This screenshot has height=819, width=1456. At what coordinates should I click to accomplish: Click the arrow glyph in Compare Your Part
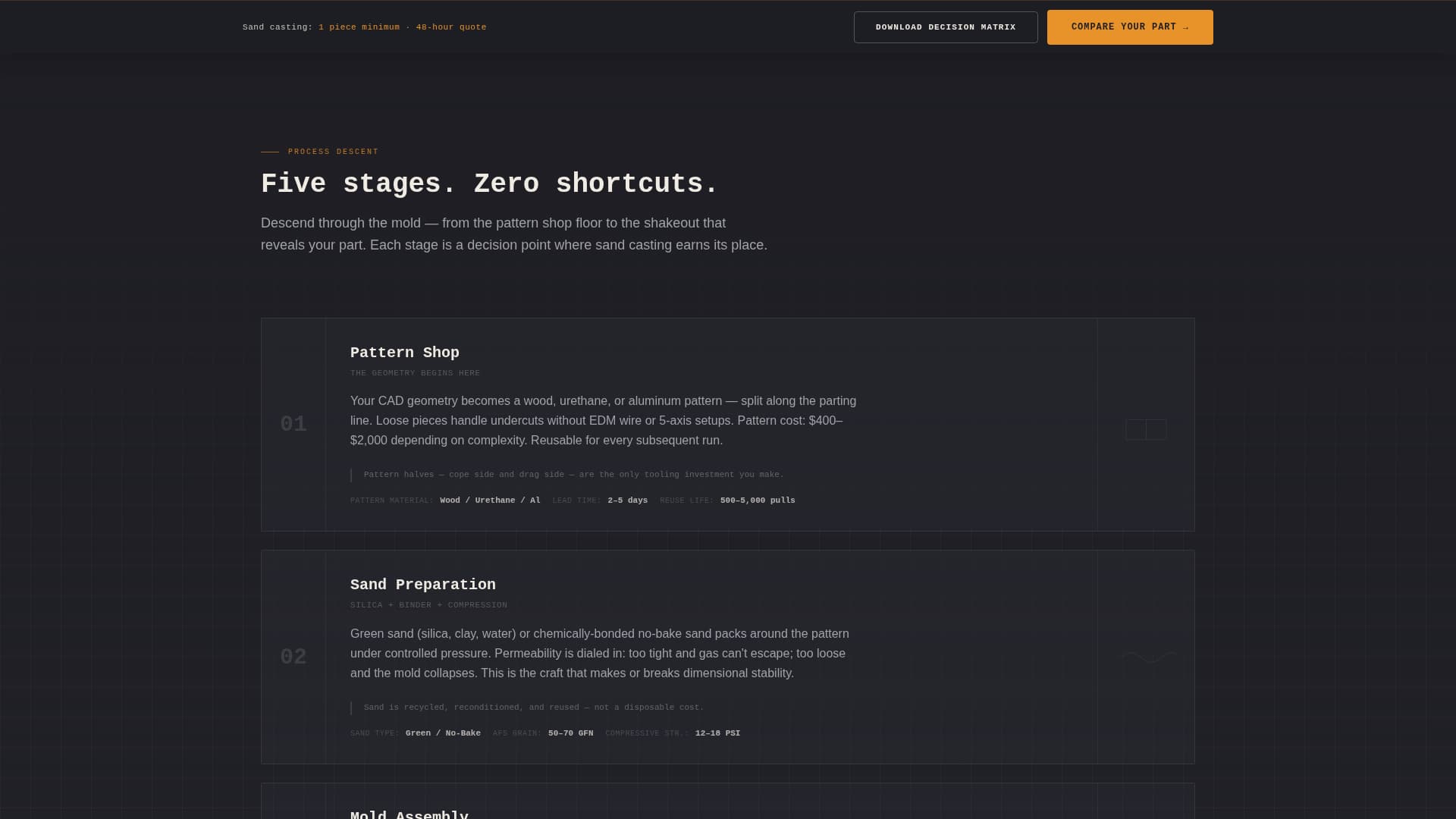tap(1185, 27)
